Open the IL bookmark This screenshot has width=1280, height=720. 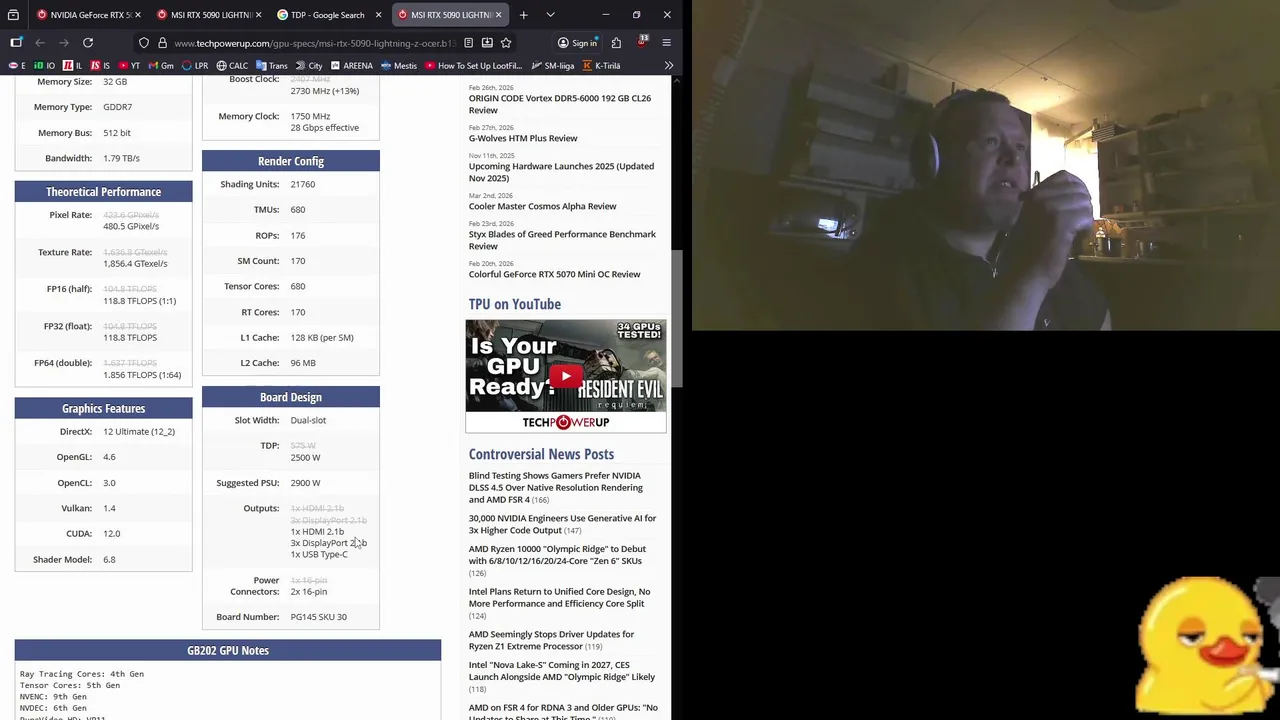(x=73, y=66)
